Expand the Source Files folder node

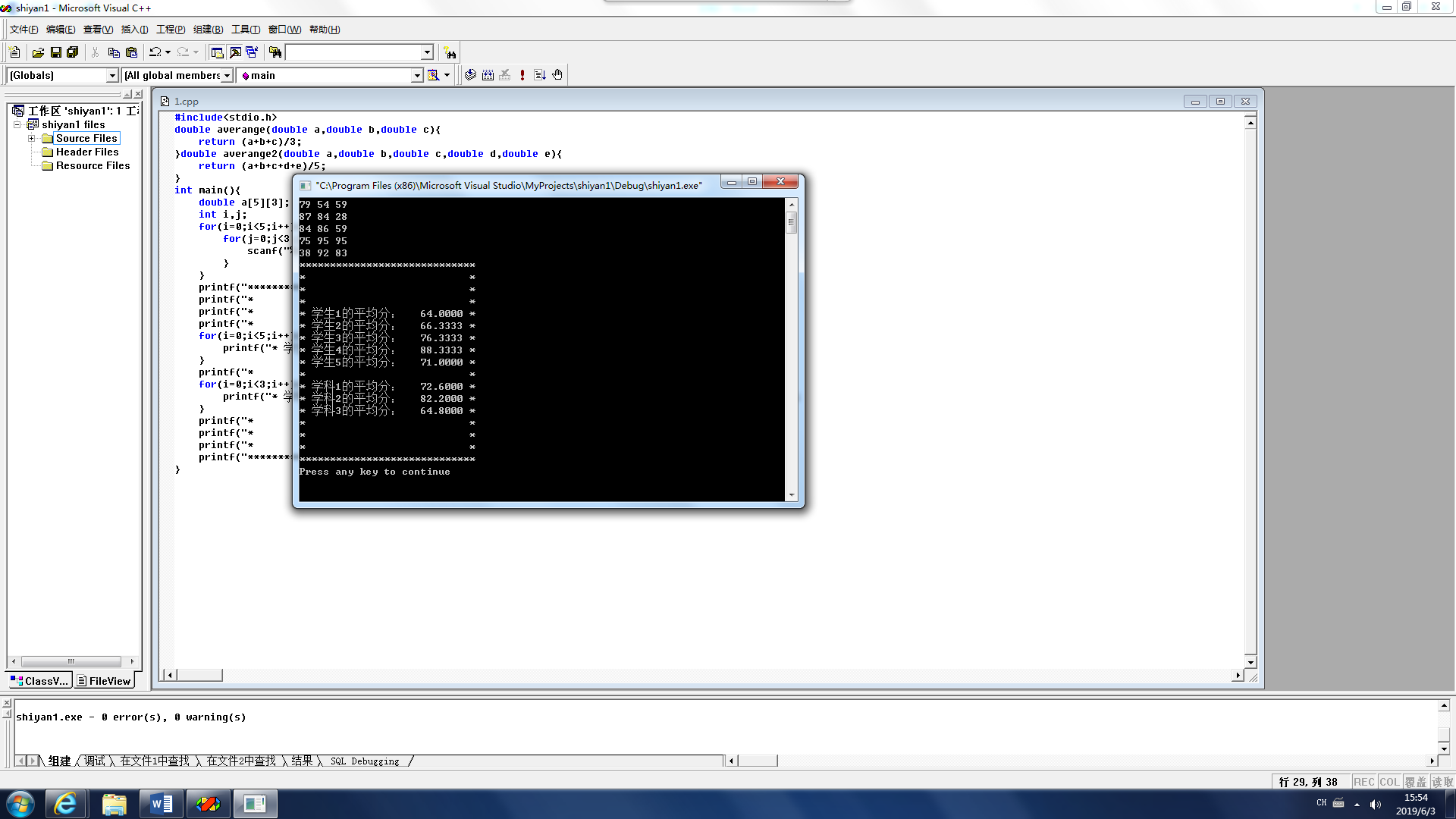tap(31, 138)
